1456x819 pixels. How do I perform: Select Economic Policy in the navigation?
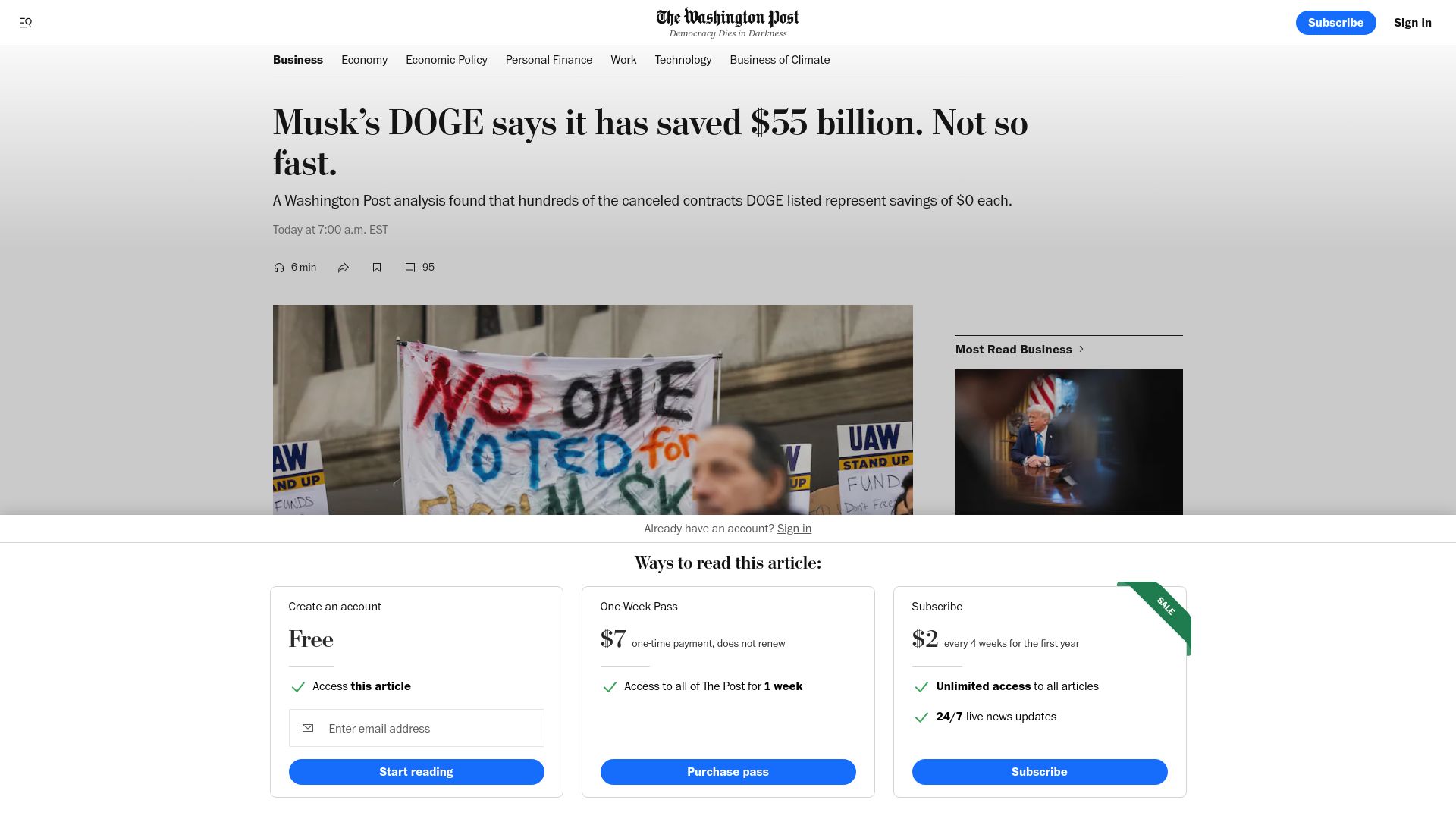tap(447, 60)
